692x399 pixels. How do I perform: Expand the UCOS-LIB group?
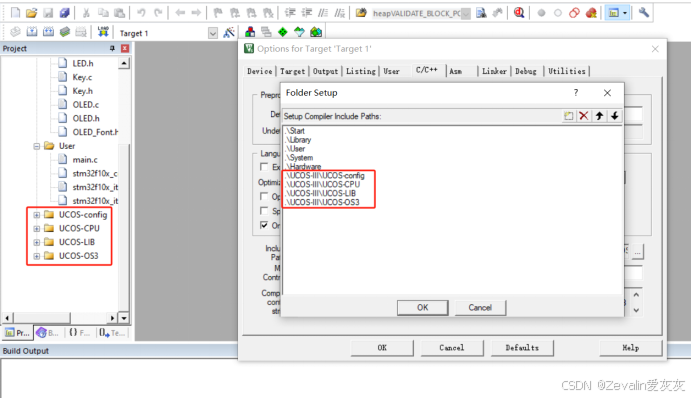[x=37, y=242]
